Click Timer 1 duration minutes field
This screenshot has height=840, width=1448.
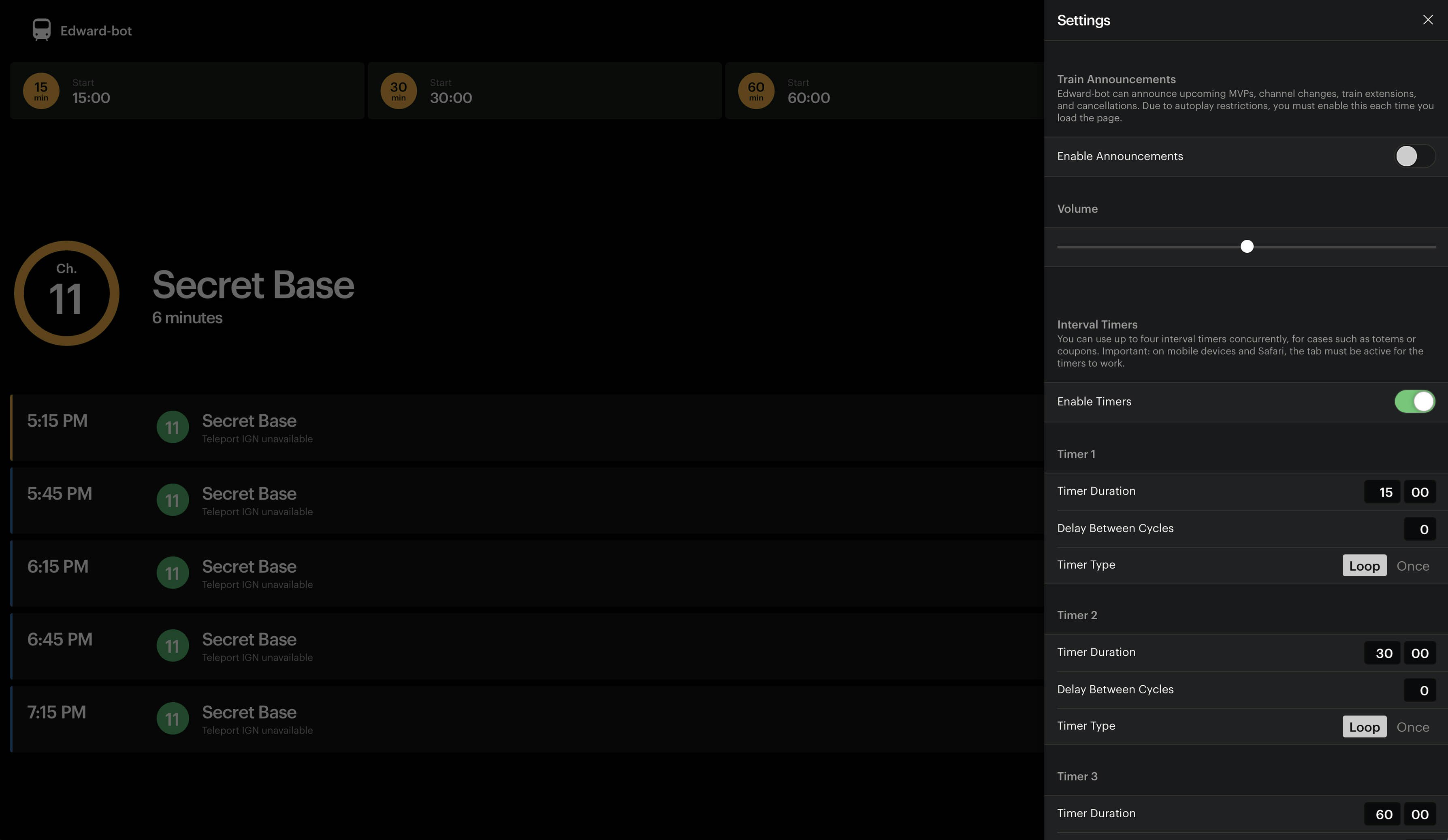point(1382,492)
